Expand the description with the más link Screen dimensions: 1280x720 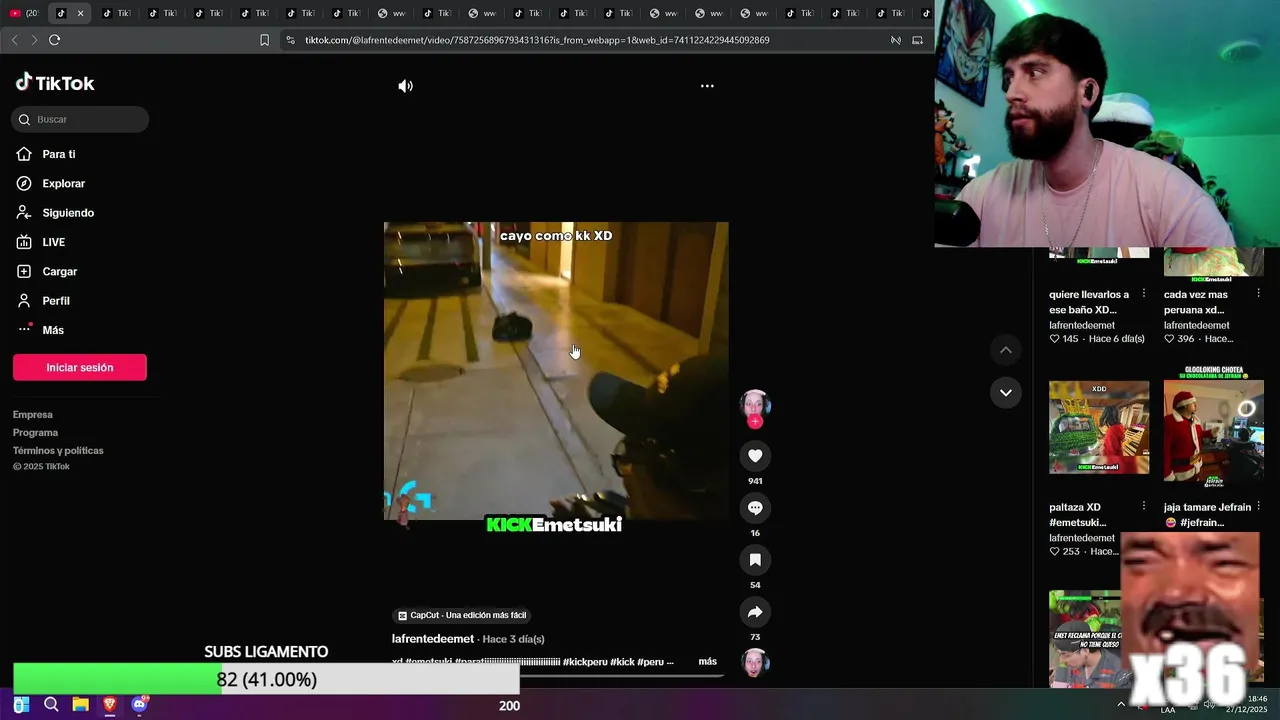coord(707,662)
